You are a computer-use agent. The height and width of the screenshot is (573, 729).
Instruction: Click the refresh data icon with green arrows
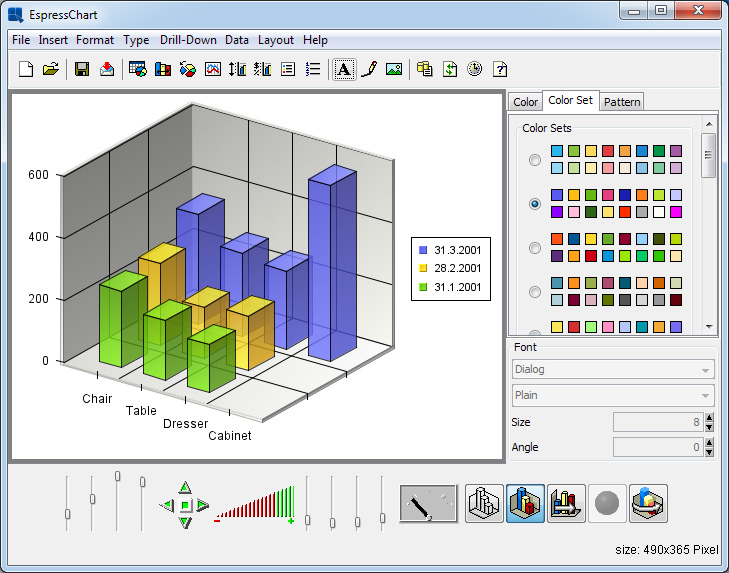click(x=450, y=69)
